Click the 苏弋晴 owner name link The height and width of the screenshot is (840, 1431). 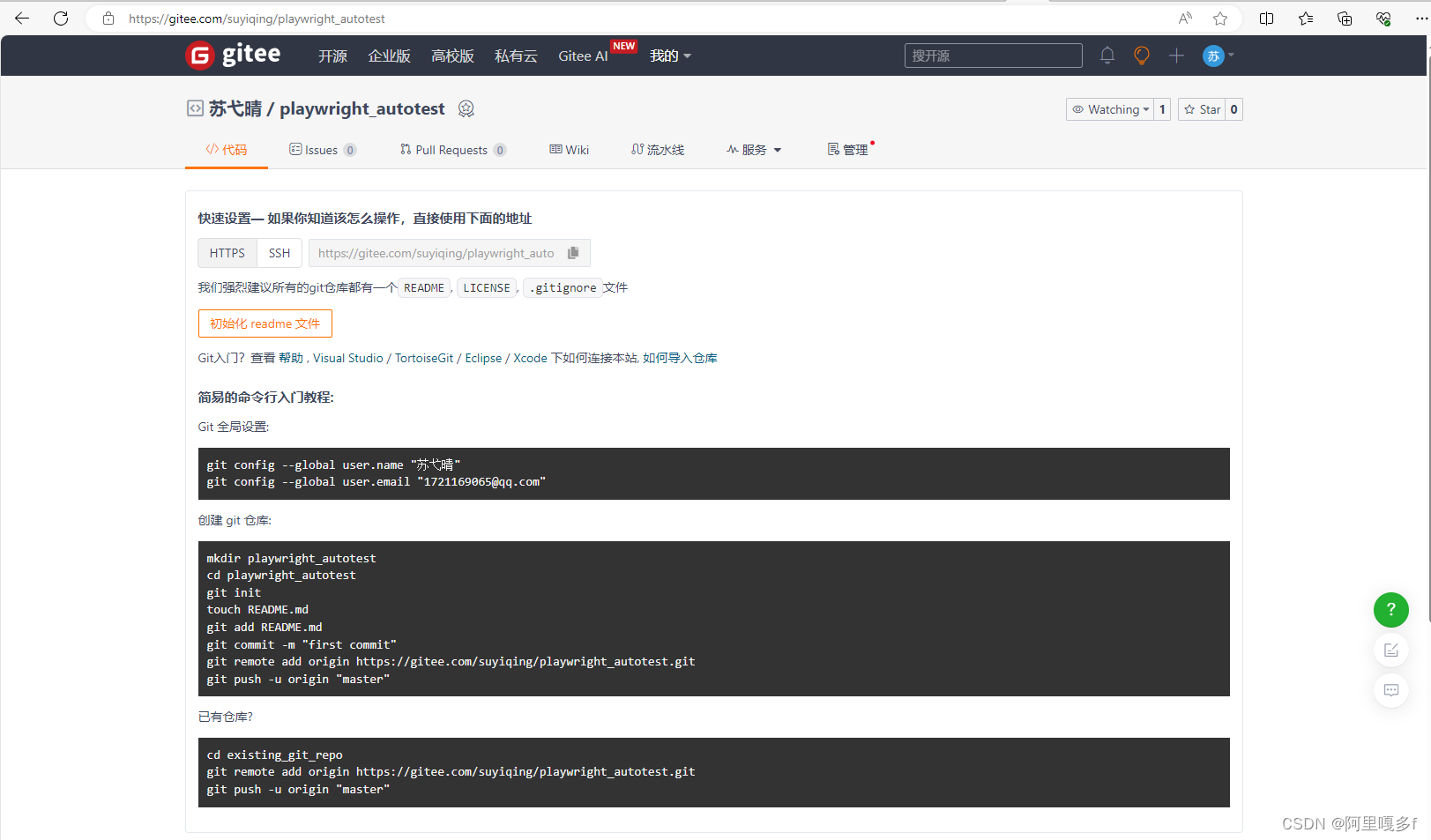tap(235, 108)
